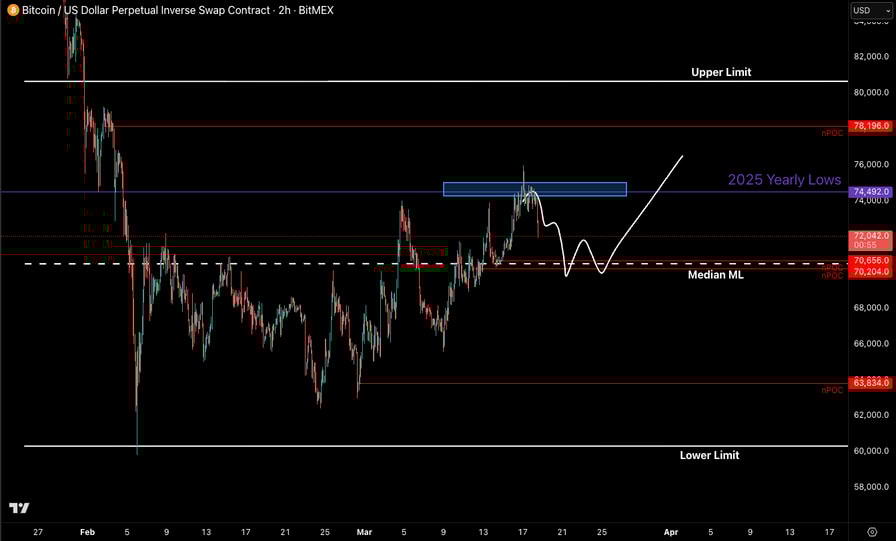Viewport: 896px width, 541px height.
Task: Click the Bitcoin symbol icon in chart title
Action: 11,10
